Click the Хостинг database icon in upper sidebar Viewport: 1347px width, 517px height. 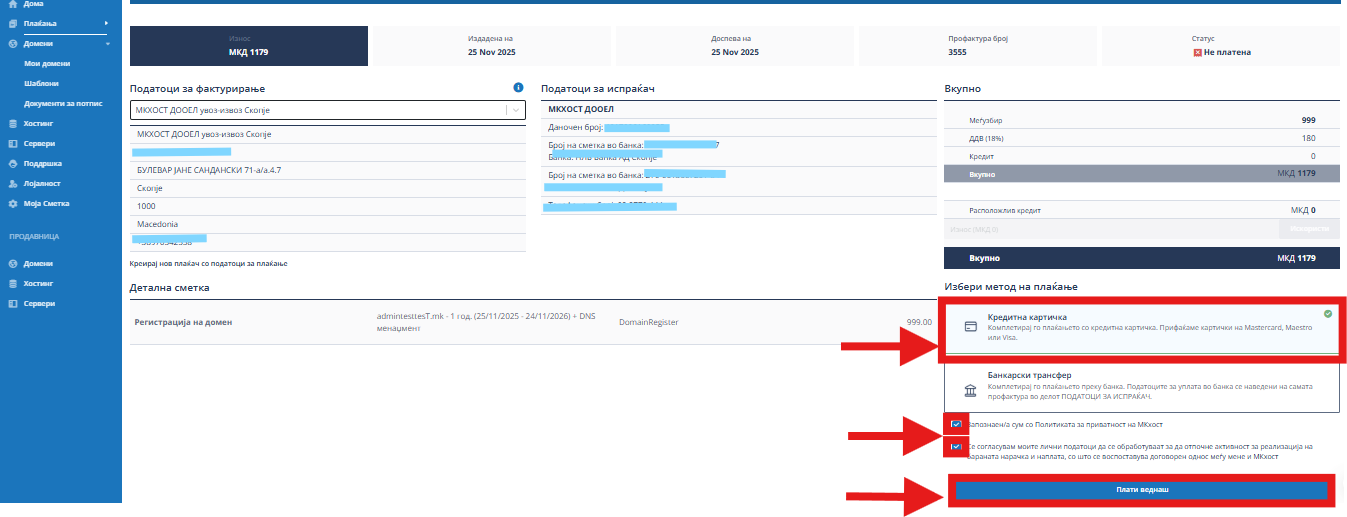coord(12,124)
